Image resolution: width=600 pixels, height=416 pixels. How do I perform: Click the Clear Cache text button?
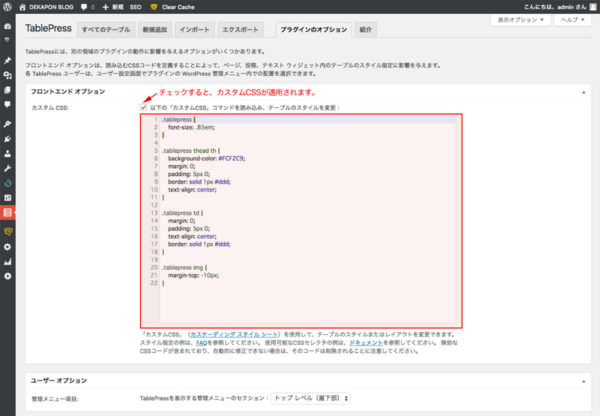(178, 7)
